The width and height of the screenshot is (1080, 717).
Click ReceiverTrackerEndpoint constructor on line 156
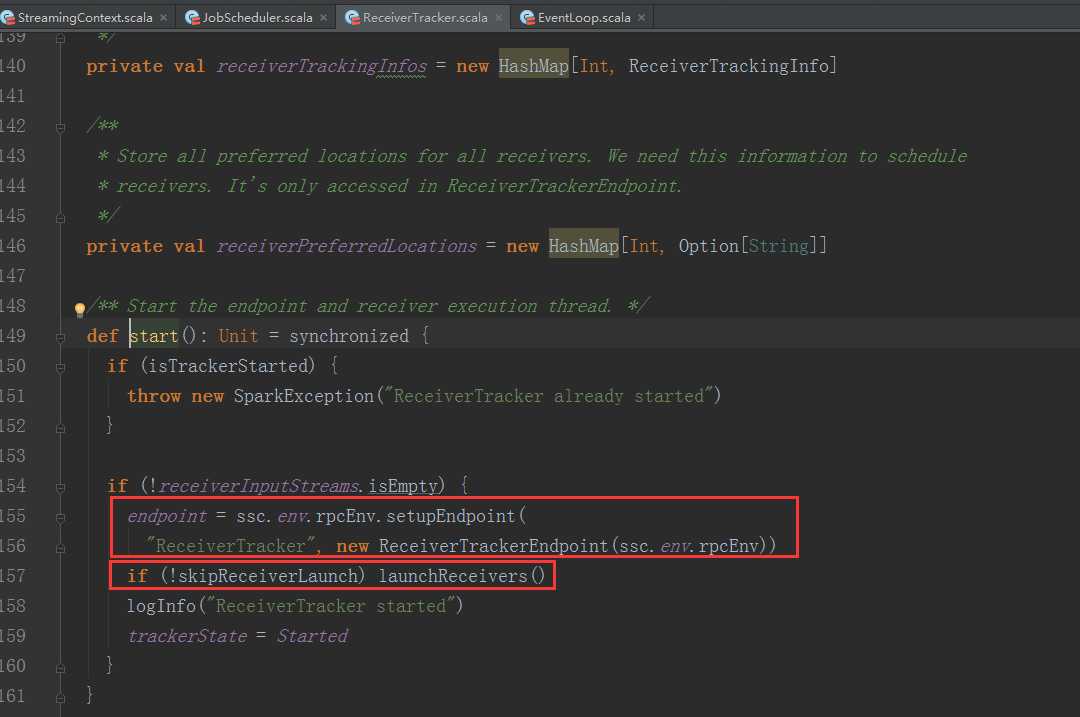tap(494, 546)
